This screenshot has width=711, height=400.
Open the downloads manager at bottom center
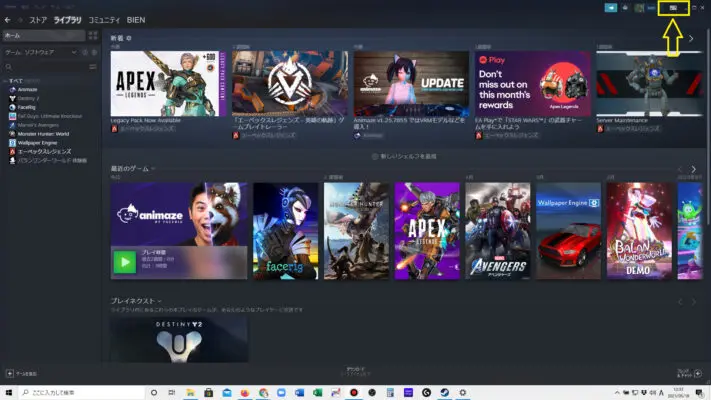pos(356,371)
